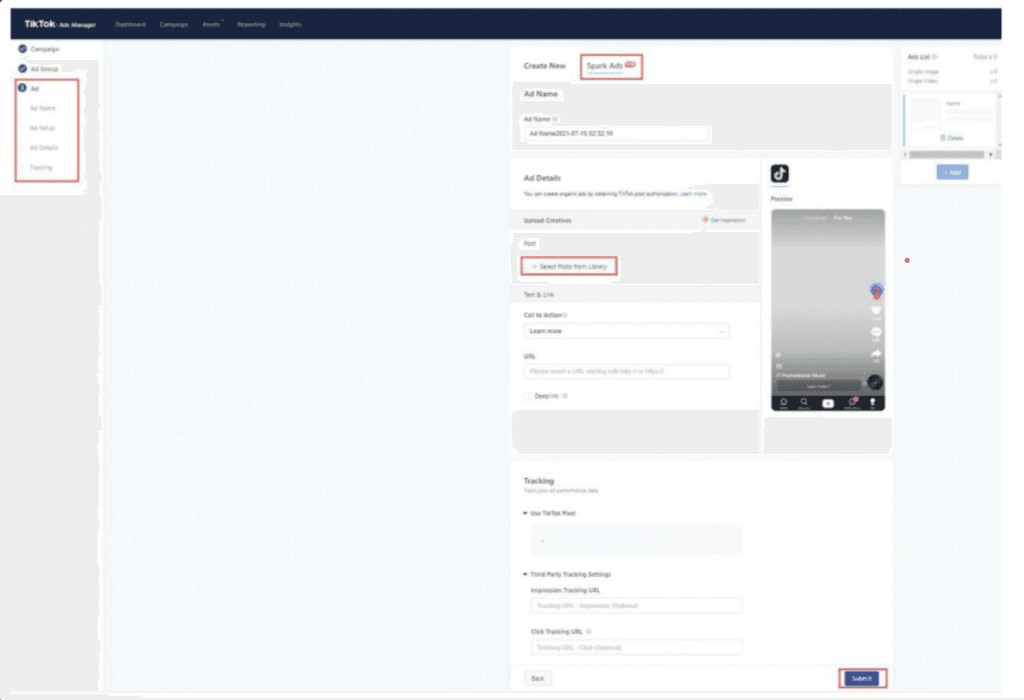Click the heart icon in the preview
The height and width of the screenshot is (700, 1024).
[876, 311]
